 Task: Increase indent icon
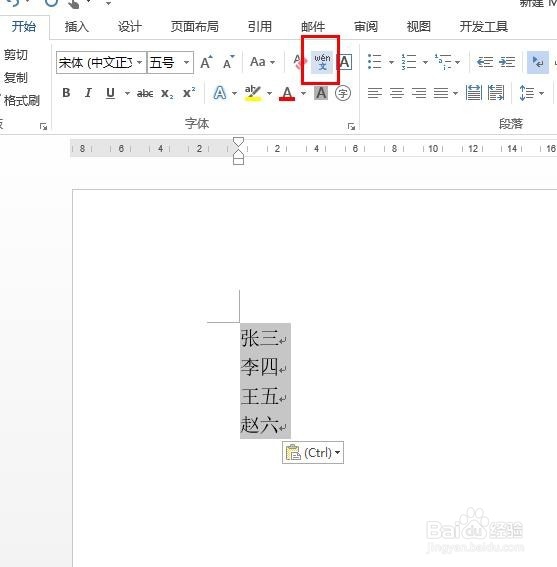tap(507, 62)
